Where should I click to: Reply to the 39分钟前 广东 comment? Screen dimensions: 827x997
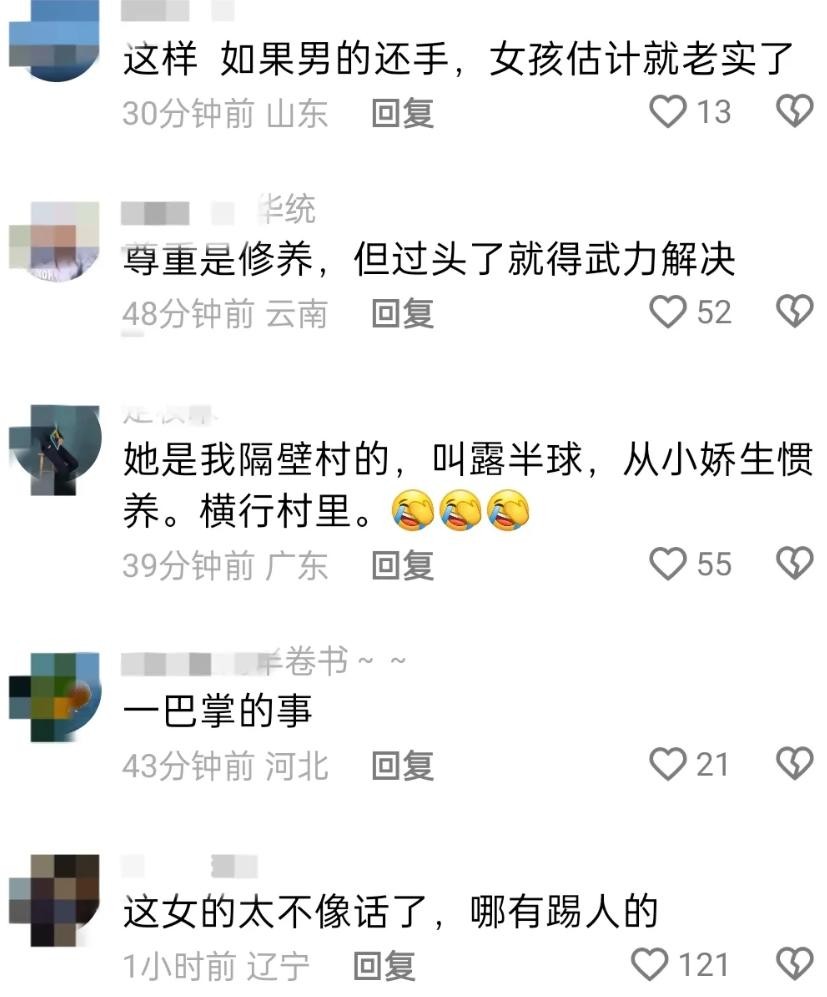click(403, 565)
